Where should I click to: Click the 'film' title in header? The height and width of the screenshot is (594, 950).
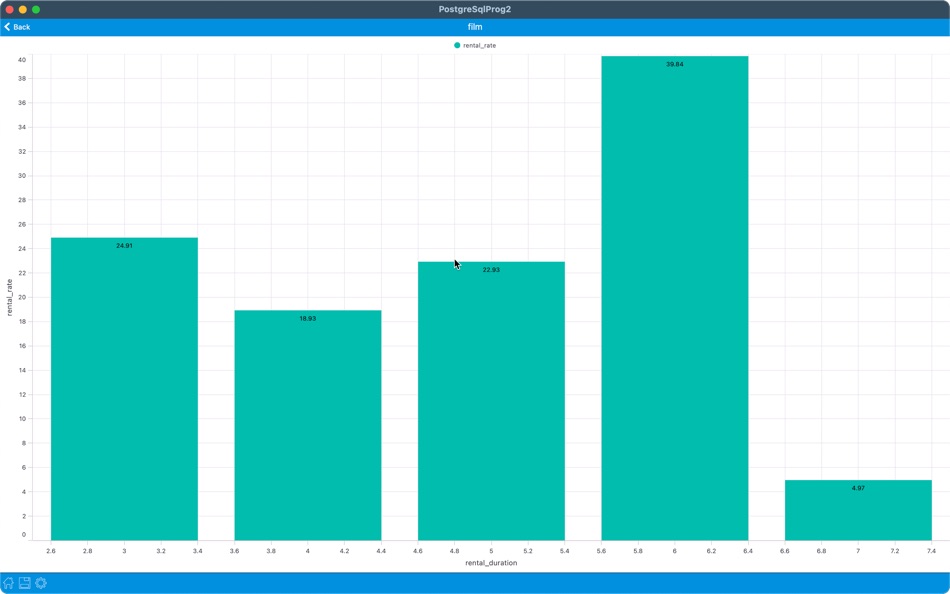(x=475, y=27)
